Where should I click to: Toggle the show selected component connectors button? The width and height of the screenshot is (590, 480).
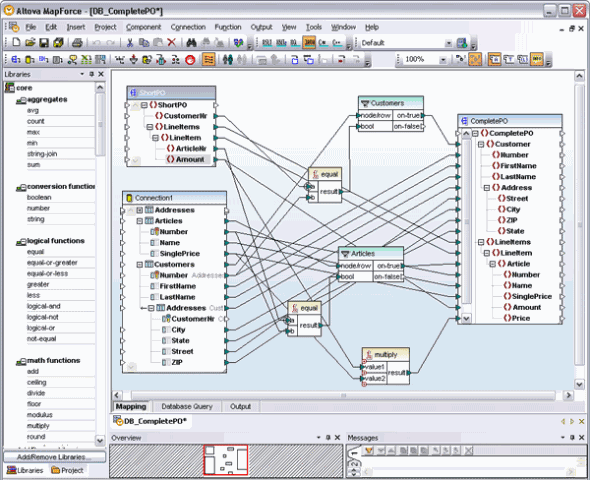[460, 59]
